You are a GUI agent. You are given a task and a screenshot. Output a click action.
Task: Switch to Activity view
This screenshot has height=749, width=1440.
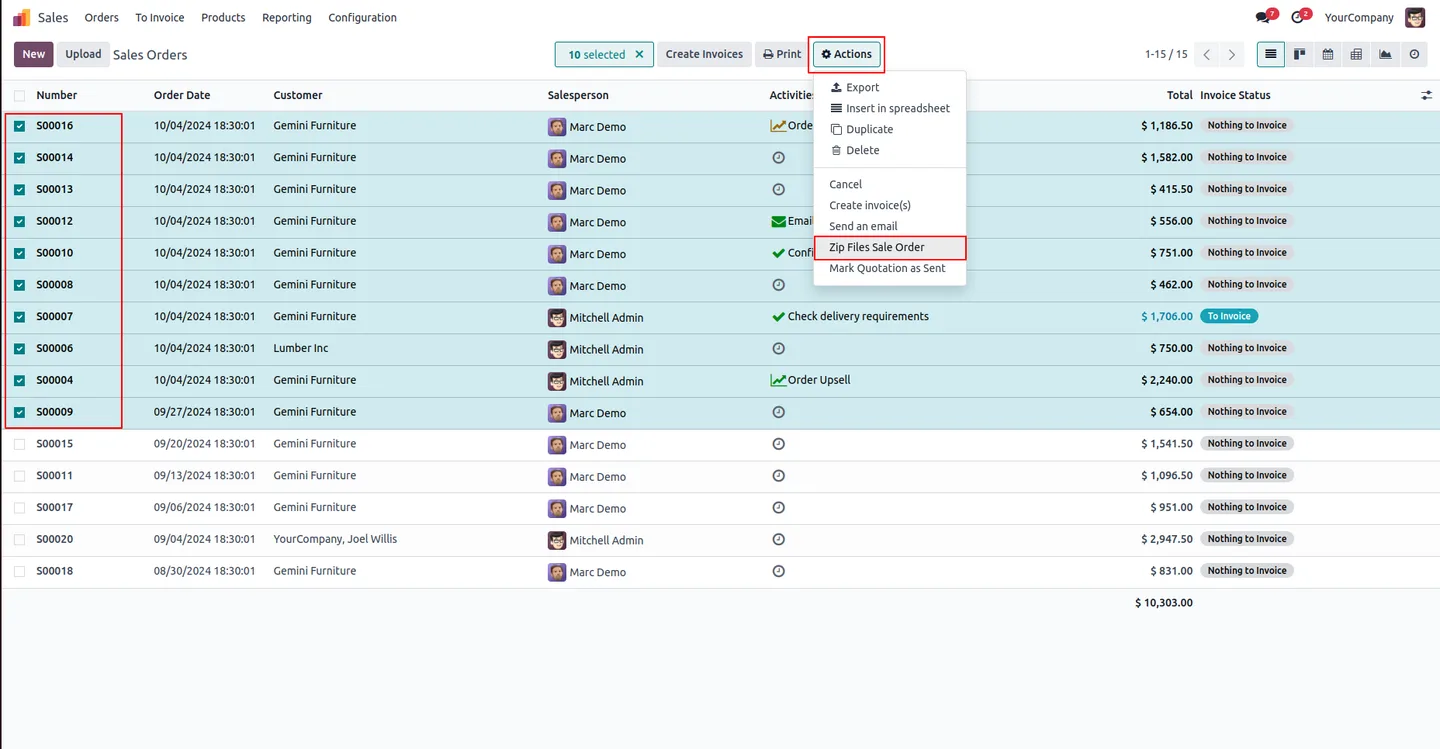point(1414,54)
